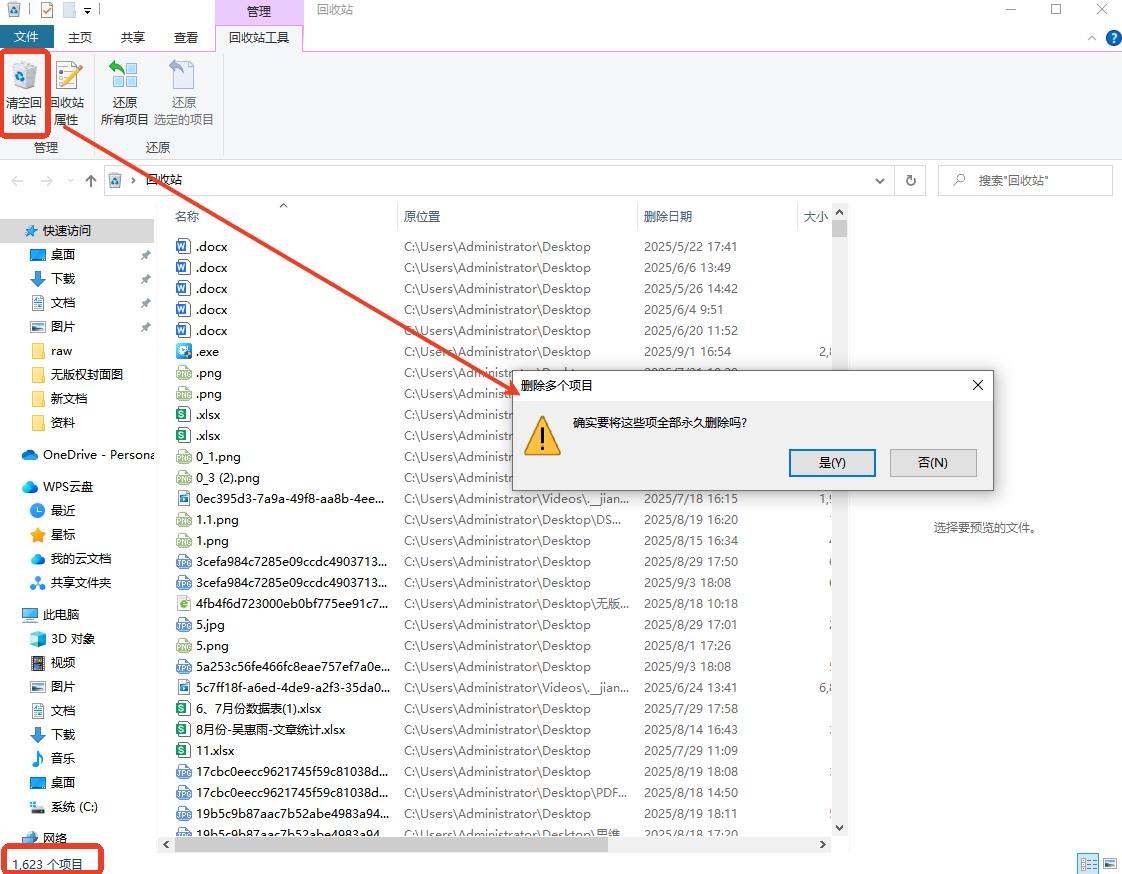Open the quick access toolbar customize dropdown
Screen dimensions: 1122x874
click(x=88, y=11)
